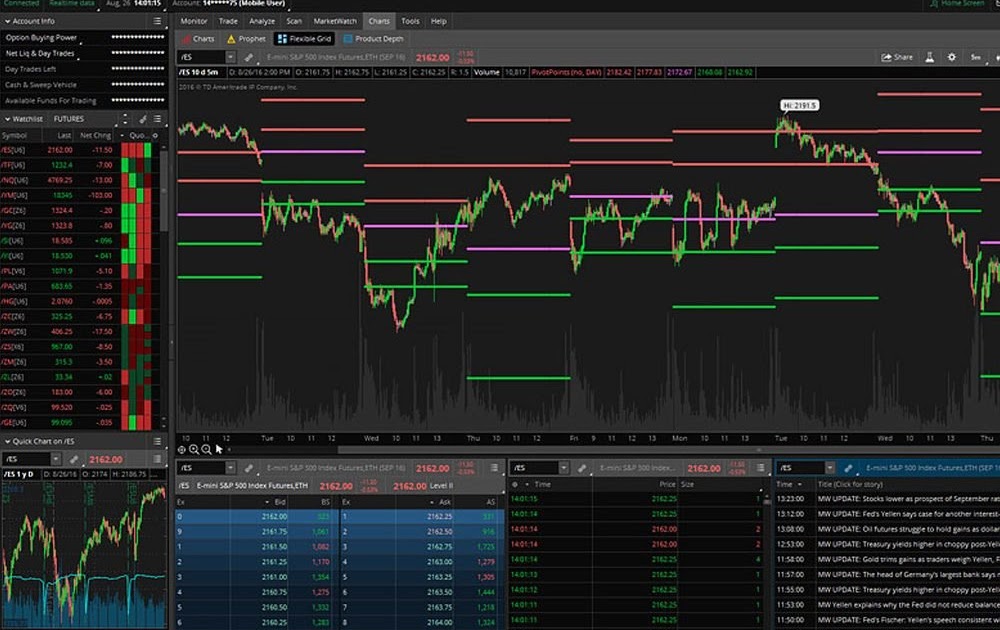Image resolution: width=1000 pixels, height=630 pixels.
Task: Sort watchlist by Symbol column header
Action: point(20,135)
